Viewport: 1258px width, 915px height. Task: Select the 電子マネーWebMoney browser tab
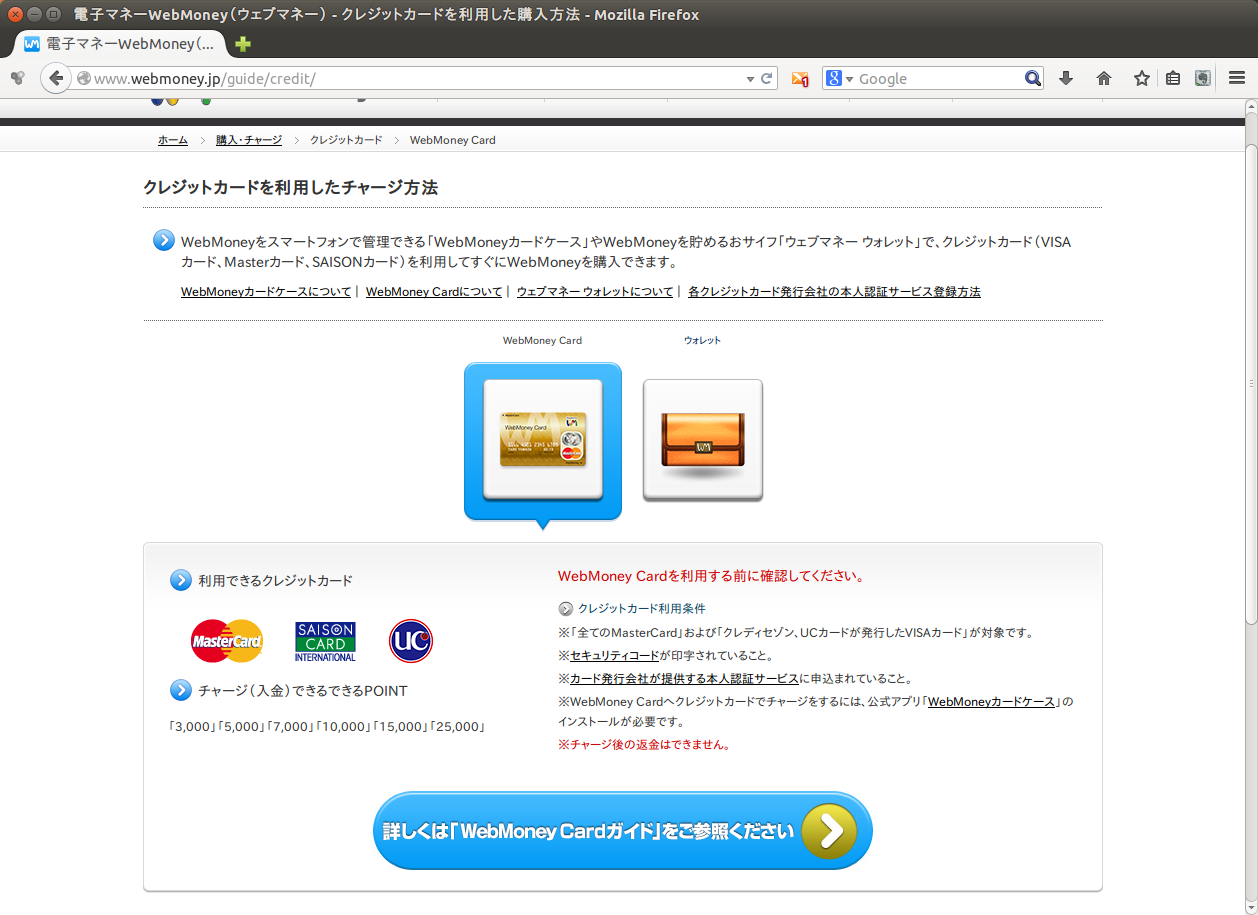pyautogui.click(x=120, y=44)
